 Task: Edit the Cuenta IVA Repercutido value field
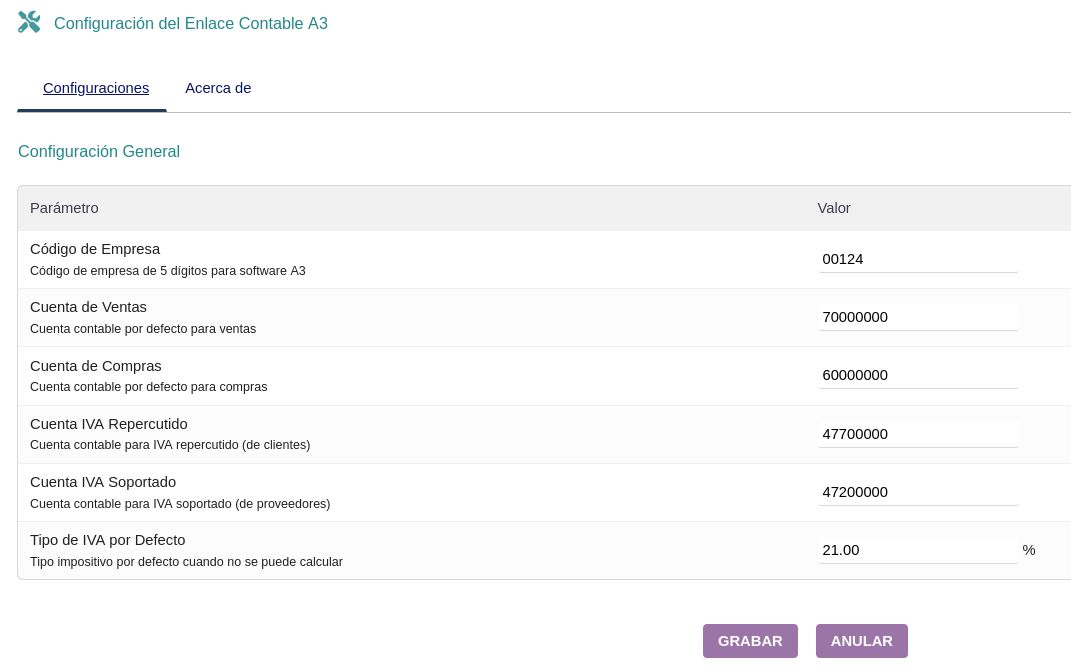pos(917,434)
